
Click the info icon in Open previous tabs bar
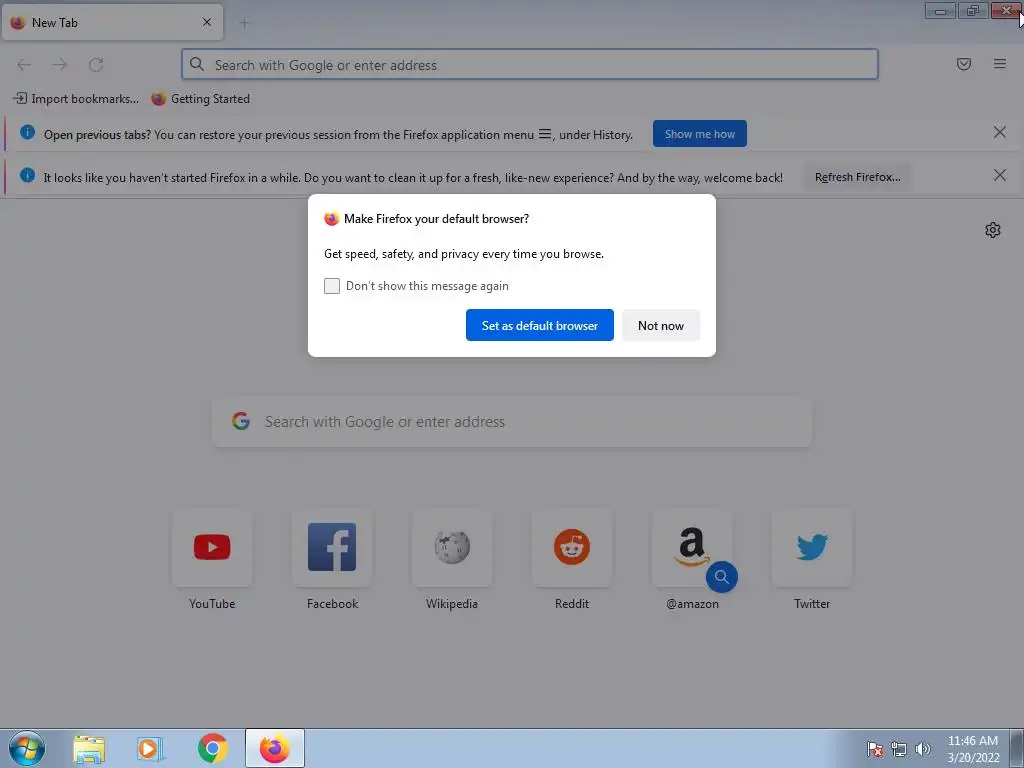point(27,132)
